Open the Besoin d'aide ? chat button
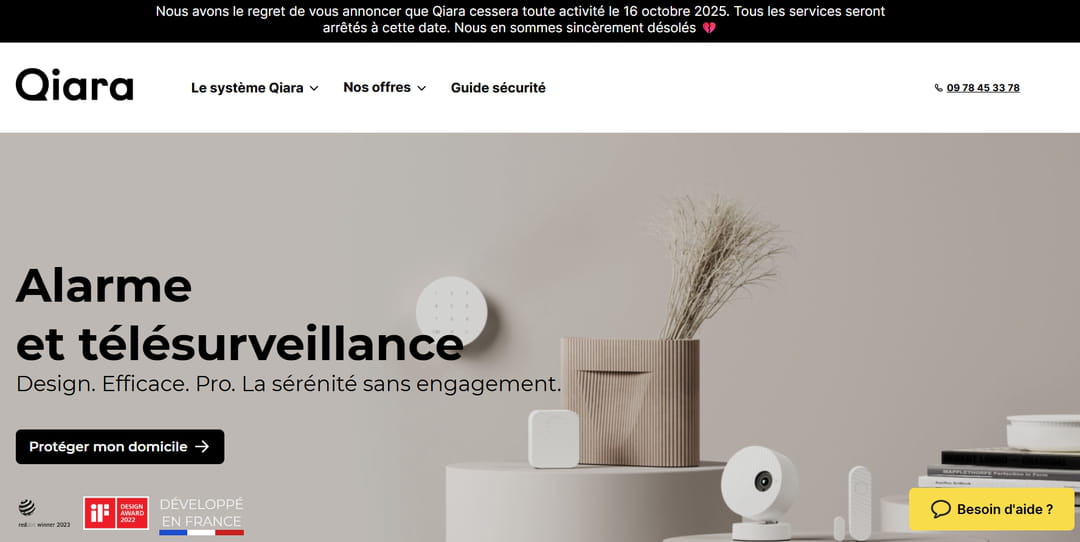Image resolution: width=1080 pixels, height=542 pixels. pos(991,509)
